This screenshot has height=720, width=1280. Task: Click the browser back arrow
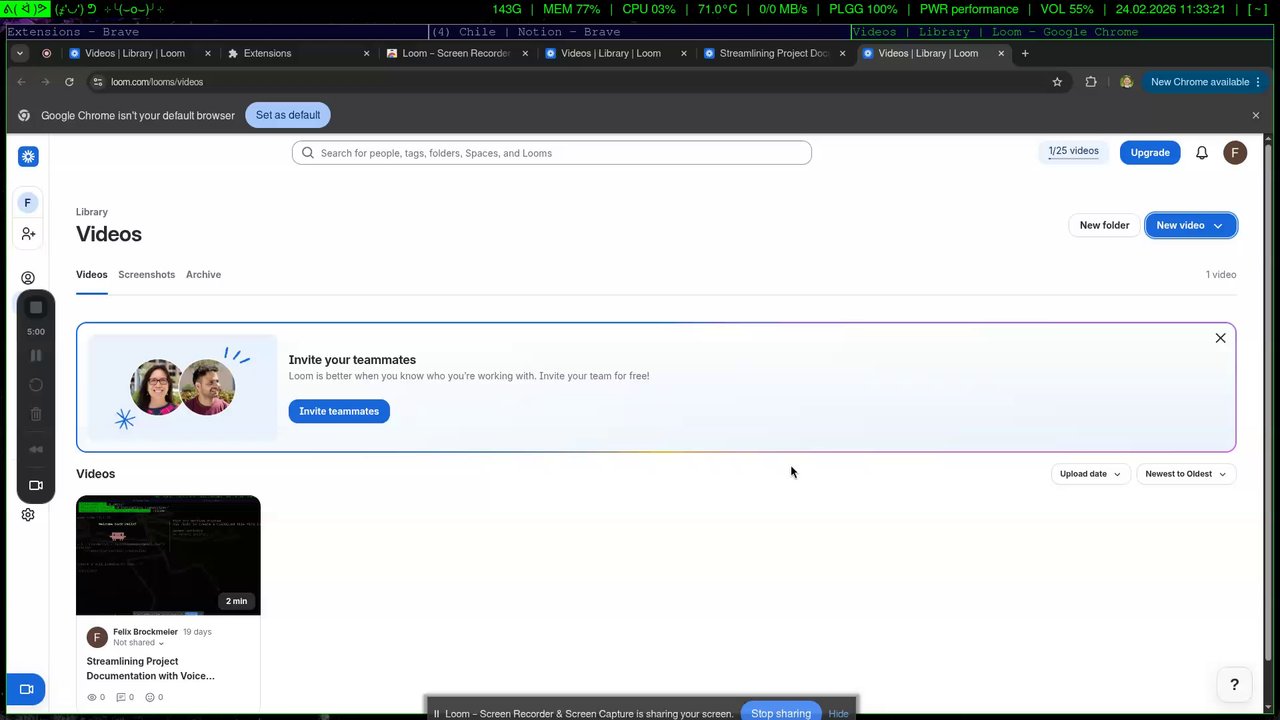(21, 82)
